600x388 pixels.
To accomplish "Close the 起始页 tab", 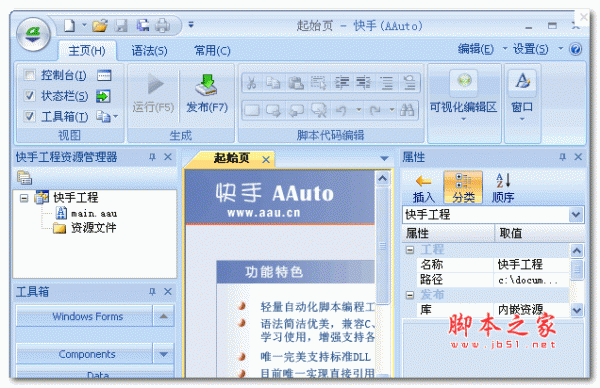I will coord(266,160).
